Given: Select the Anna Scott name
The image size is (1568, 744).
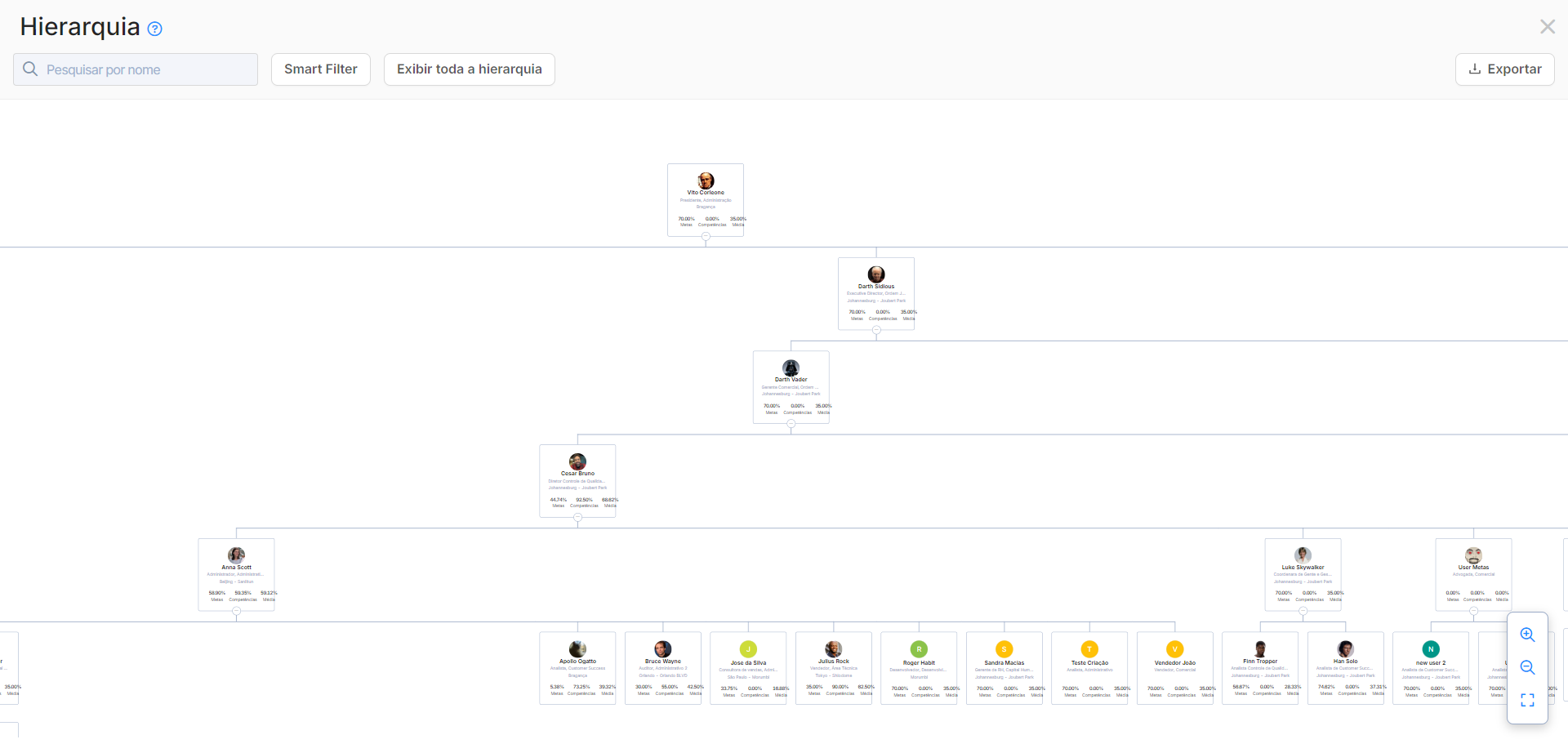Looking at the screenshot, I should click(236, 568).
